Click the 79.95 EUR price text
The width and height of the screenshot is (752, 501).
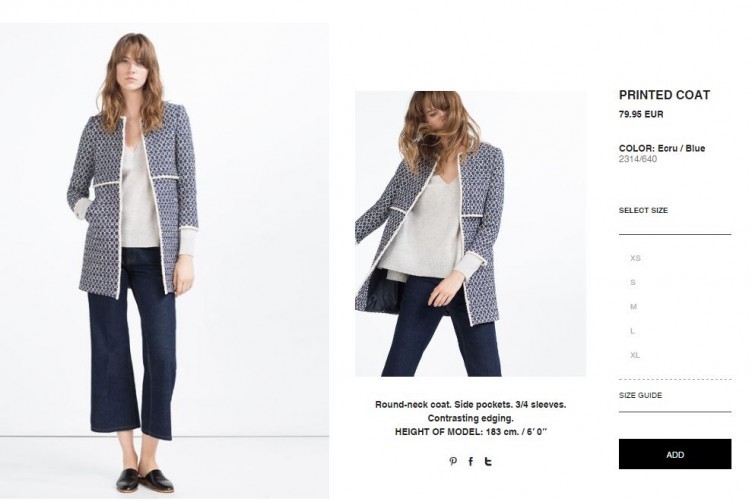tap(641, 114)
